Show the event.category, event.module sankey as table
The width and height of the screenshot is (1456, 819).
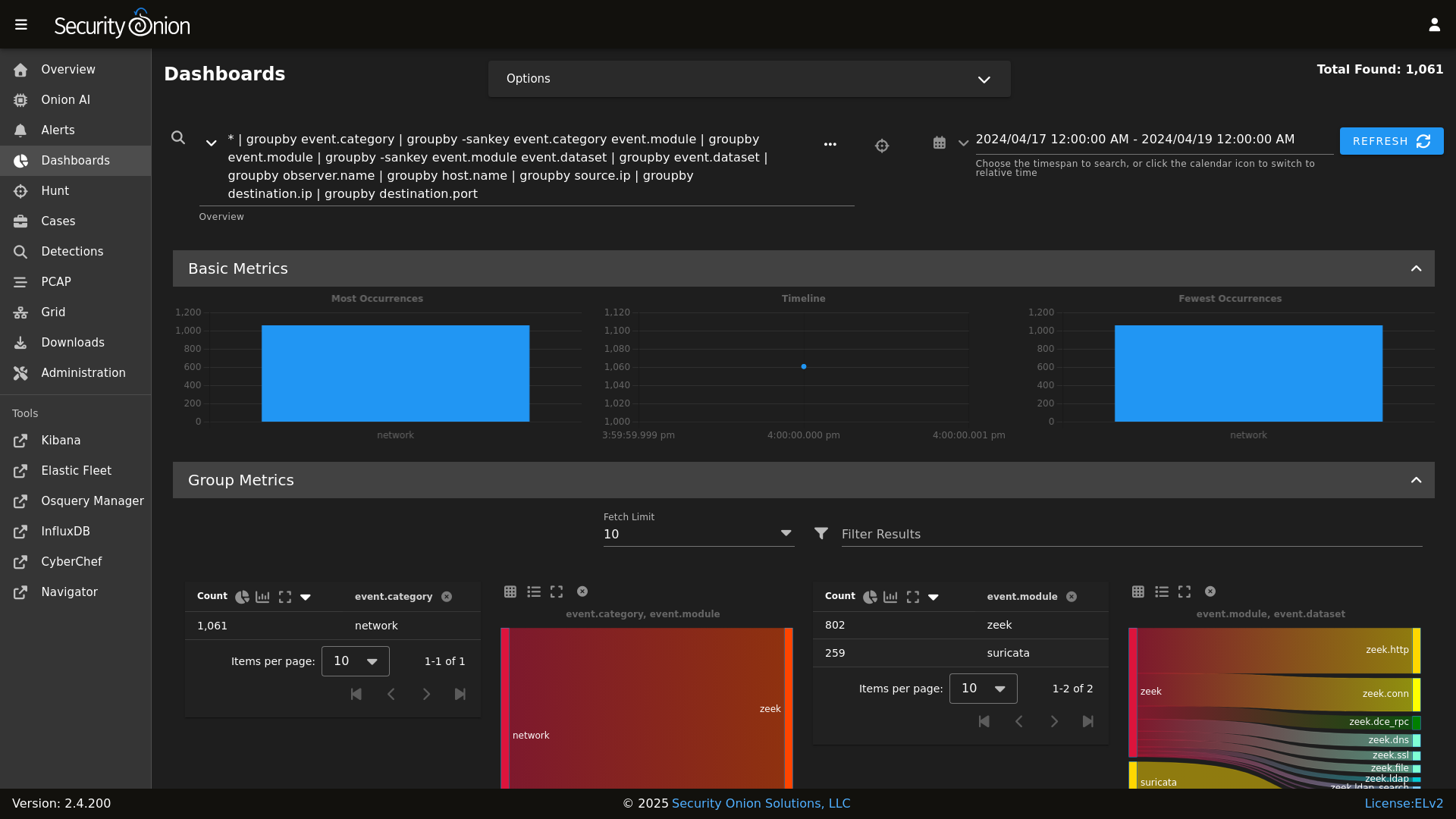[510, 591]
